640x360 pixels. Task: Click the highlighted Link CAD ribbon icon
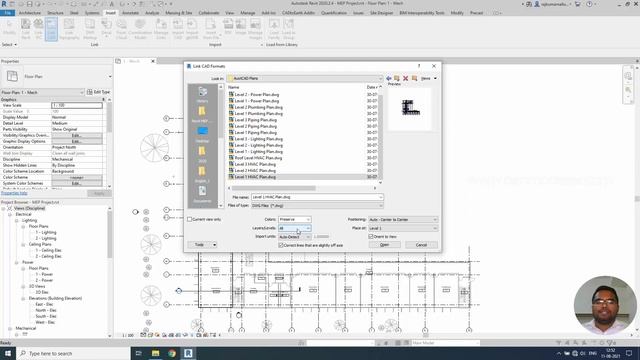pos(51,29)
